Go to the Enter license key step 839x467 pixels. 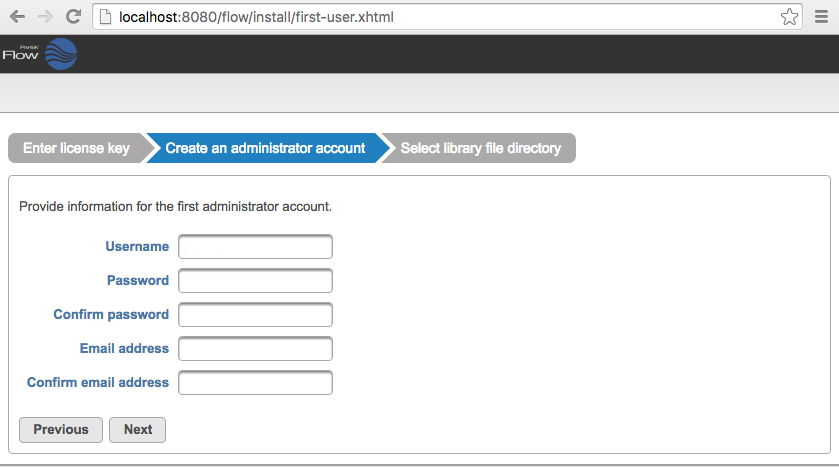point(76,148)
